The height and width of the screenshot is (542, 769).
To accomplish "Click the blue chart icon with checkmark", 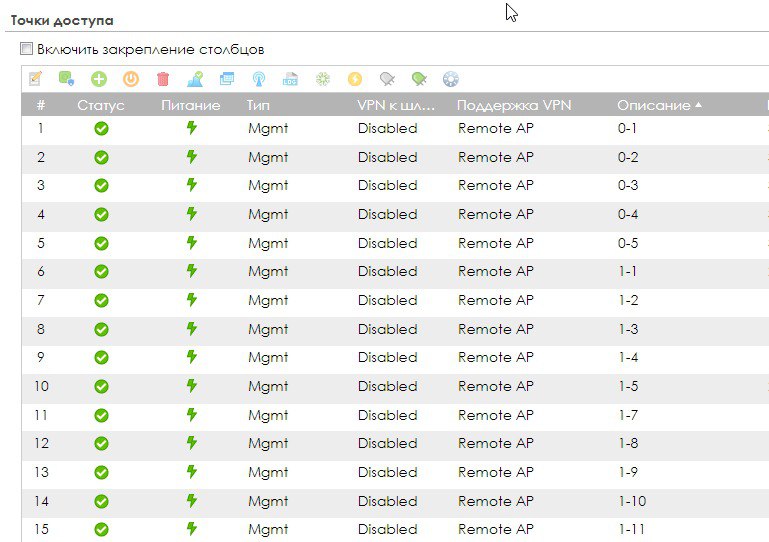I will tap(195, 79).
